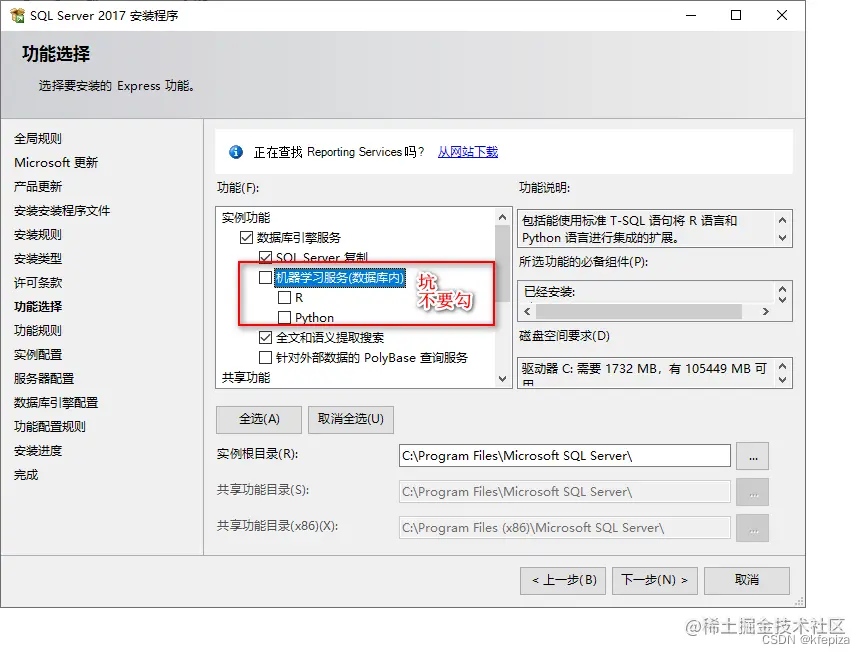Click left arrow of 已经安装 horizontal scrollbar

[527, 312]
